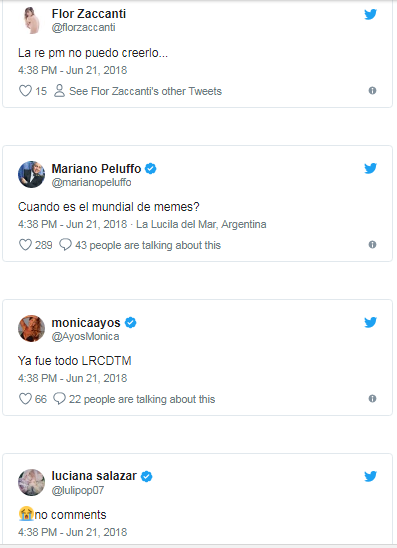The height and width of the screenshot is (548, 397).
Task: Open info icon on Flor Zaccanti tweet
Action: 372,91
